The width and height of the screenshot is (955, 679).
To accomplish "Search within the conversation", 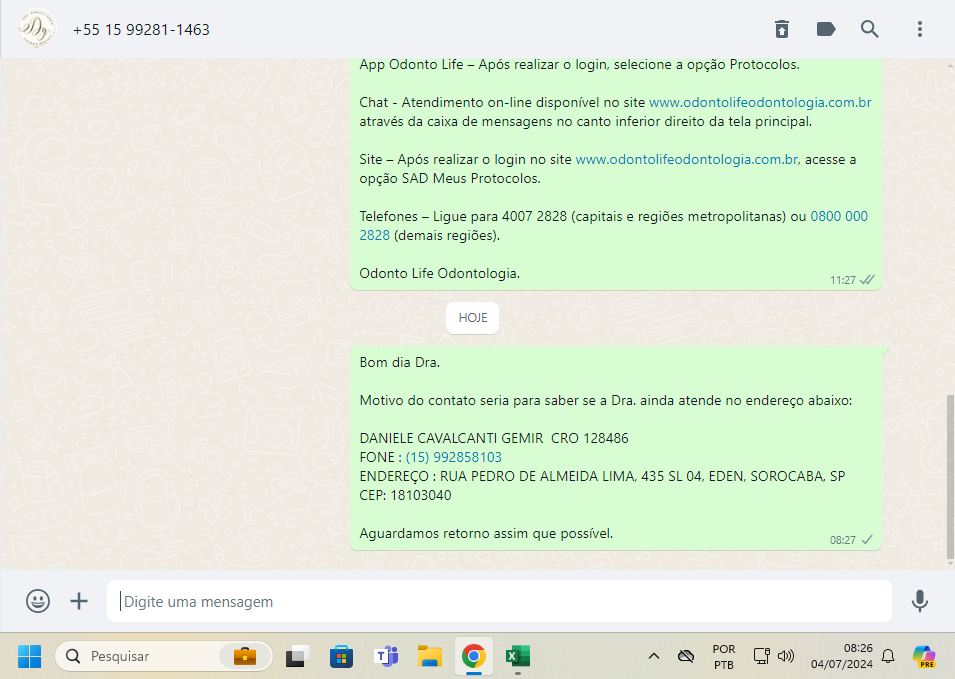I will [x=869, y=29].
